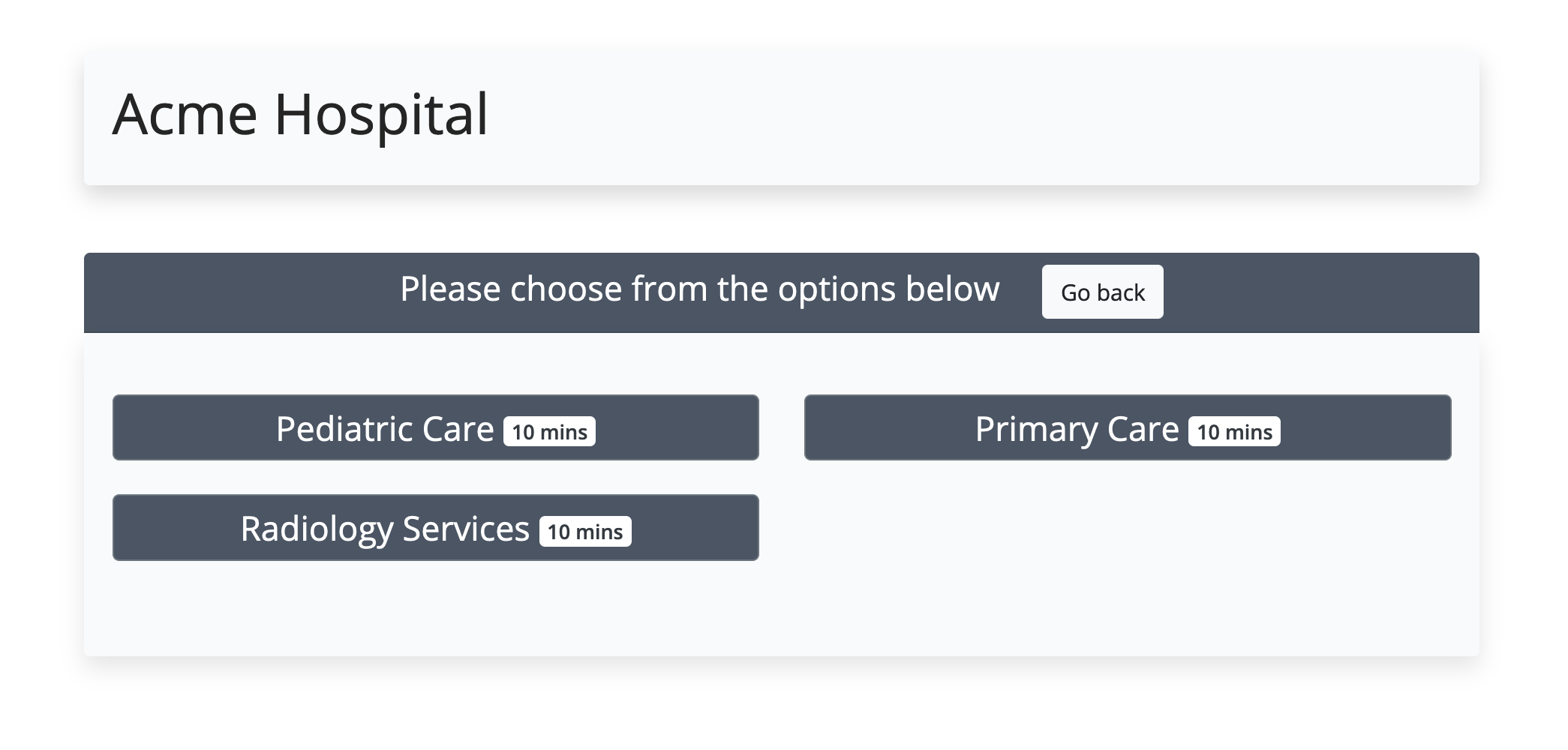Click the word "Radiology" in the bottom option

pos(317,529)
